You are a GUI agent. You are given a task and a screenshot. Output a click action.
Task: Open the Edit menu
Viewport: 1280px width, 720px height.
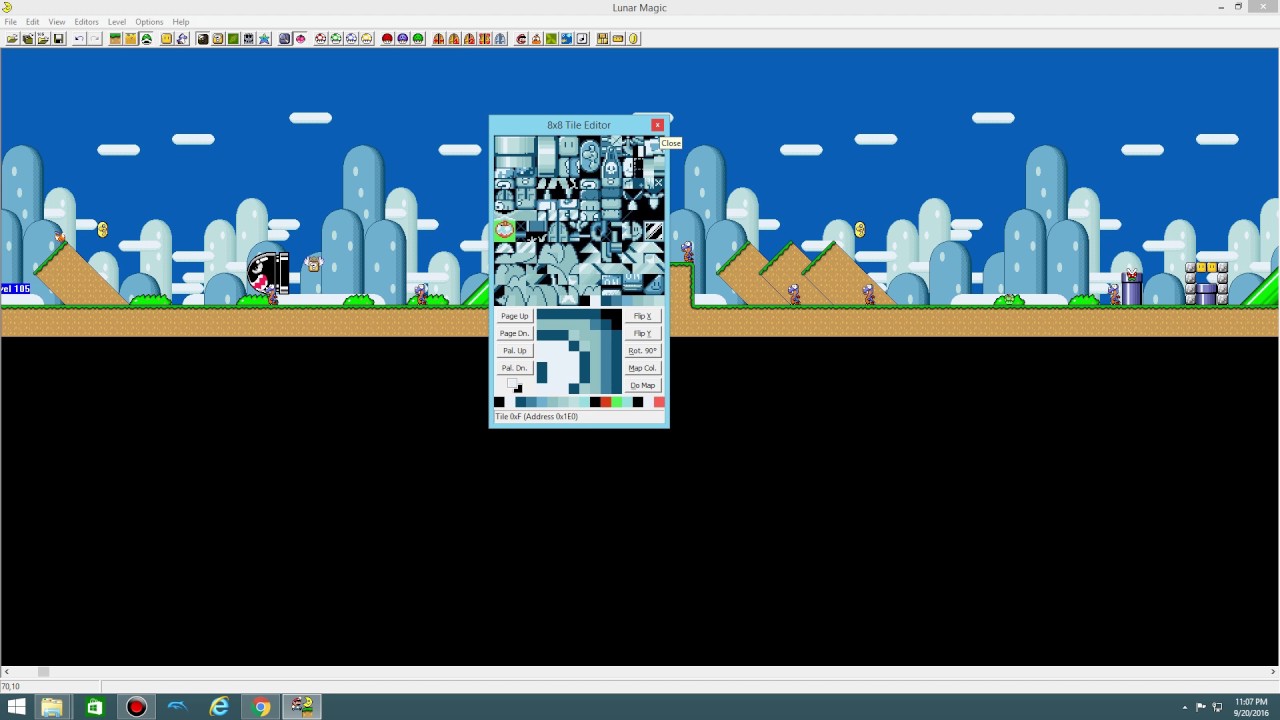[x=33, y=22]
